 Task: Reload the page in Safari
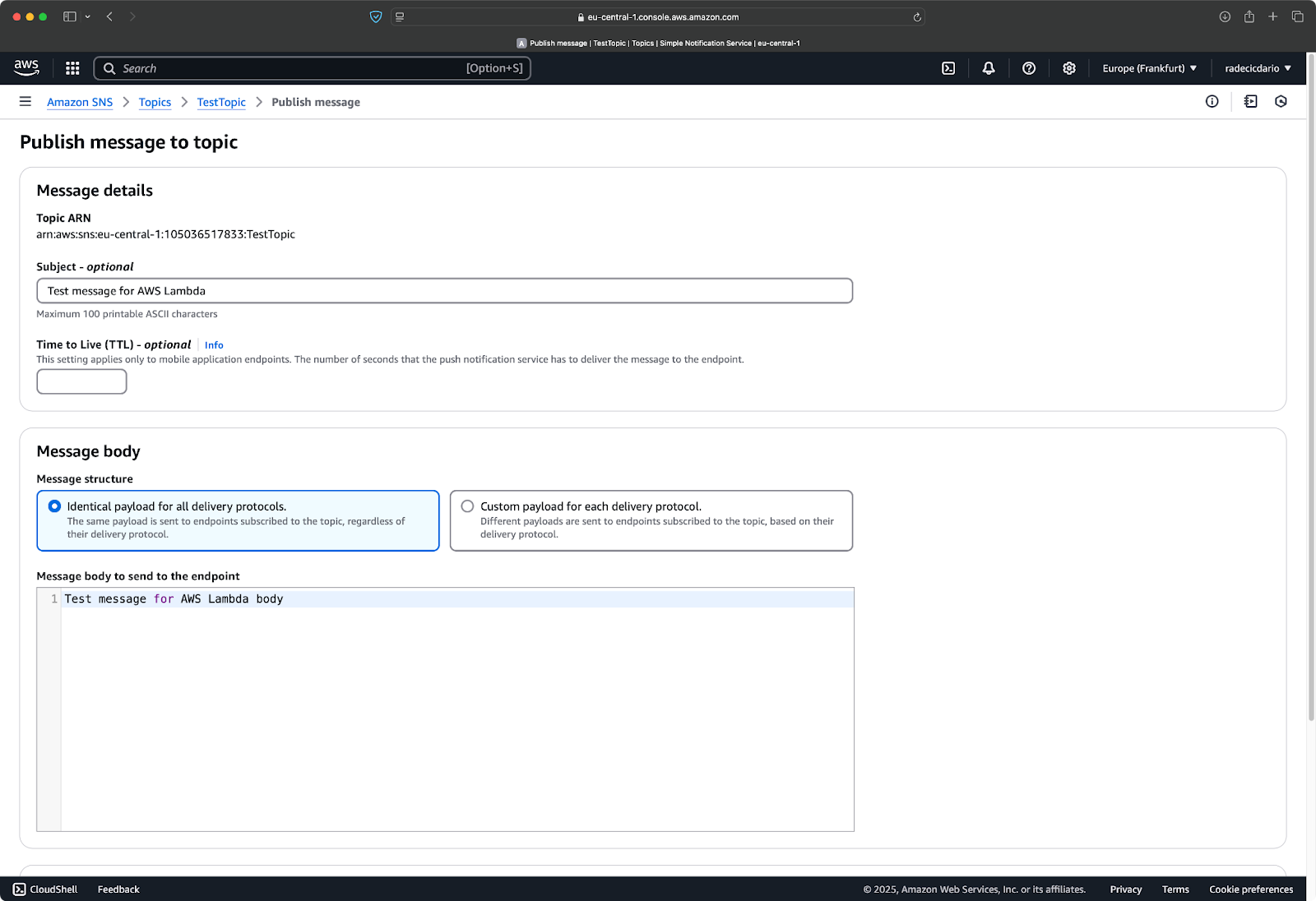[x=917, y=16]
